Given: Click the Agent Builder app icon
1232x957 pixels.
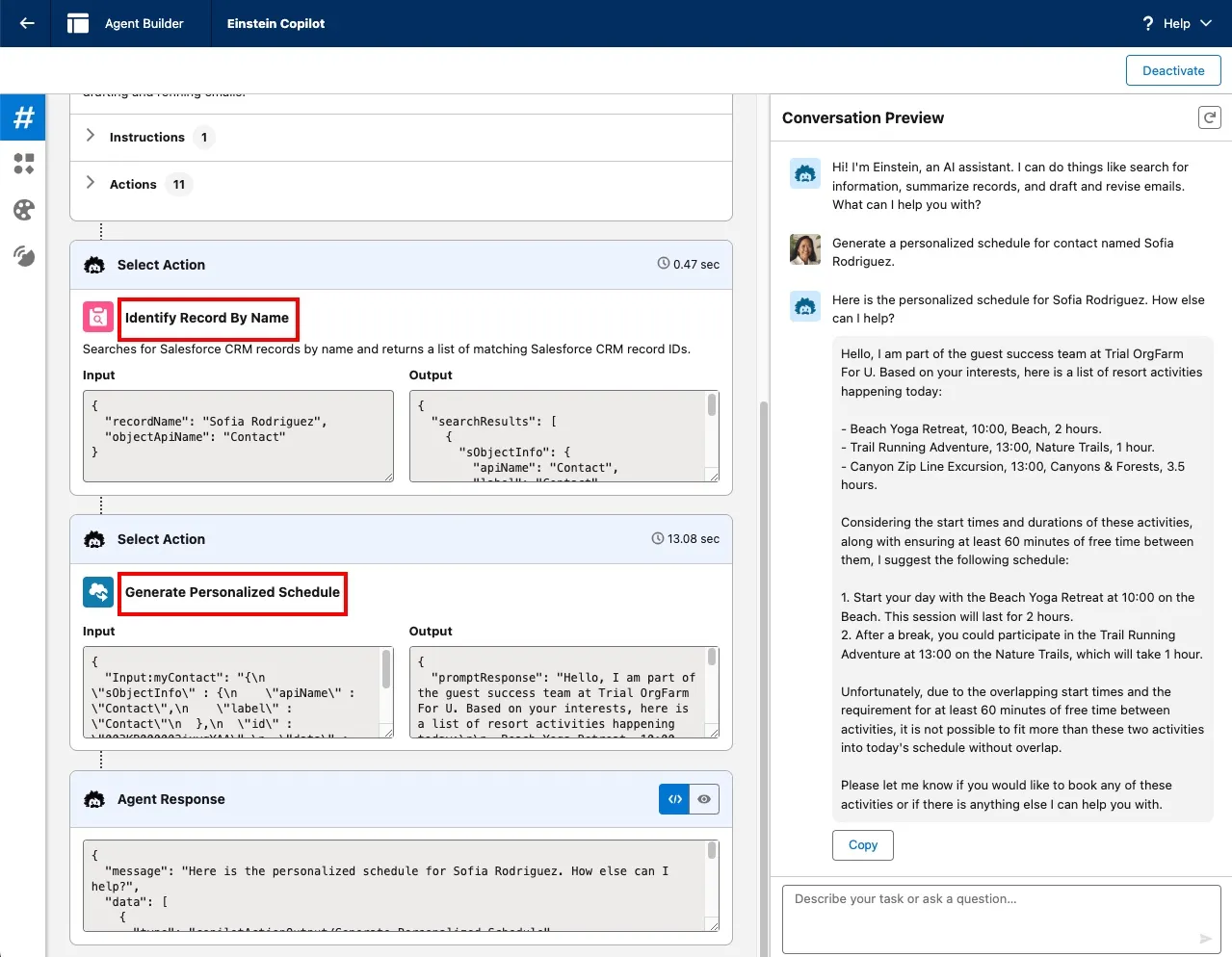Looking at the screenshot, I should point(78,23).
